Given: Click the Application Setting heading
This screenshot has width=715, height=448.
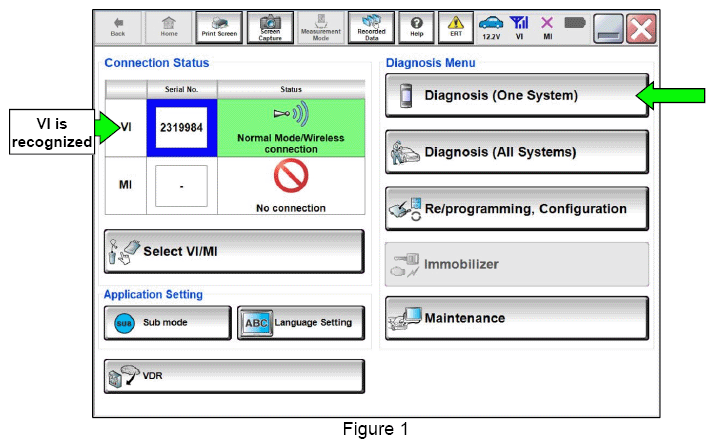Looking at the screenshot, I should pos(153,295).
